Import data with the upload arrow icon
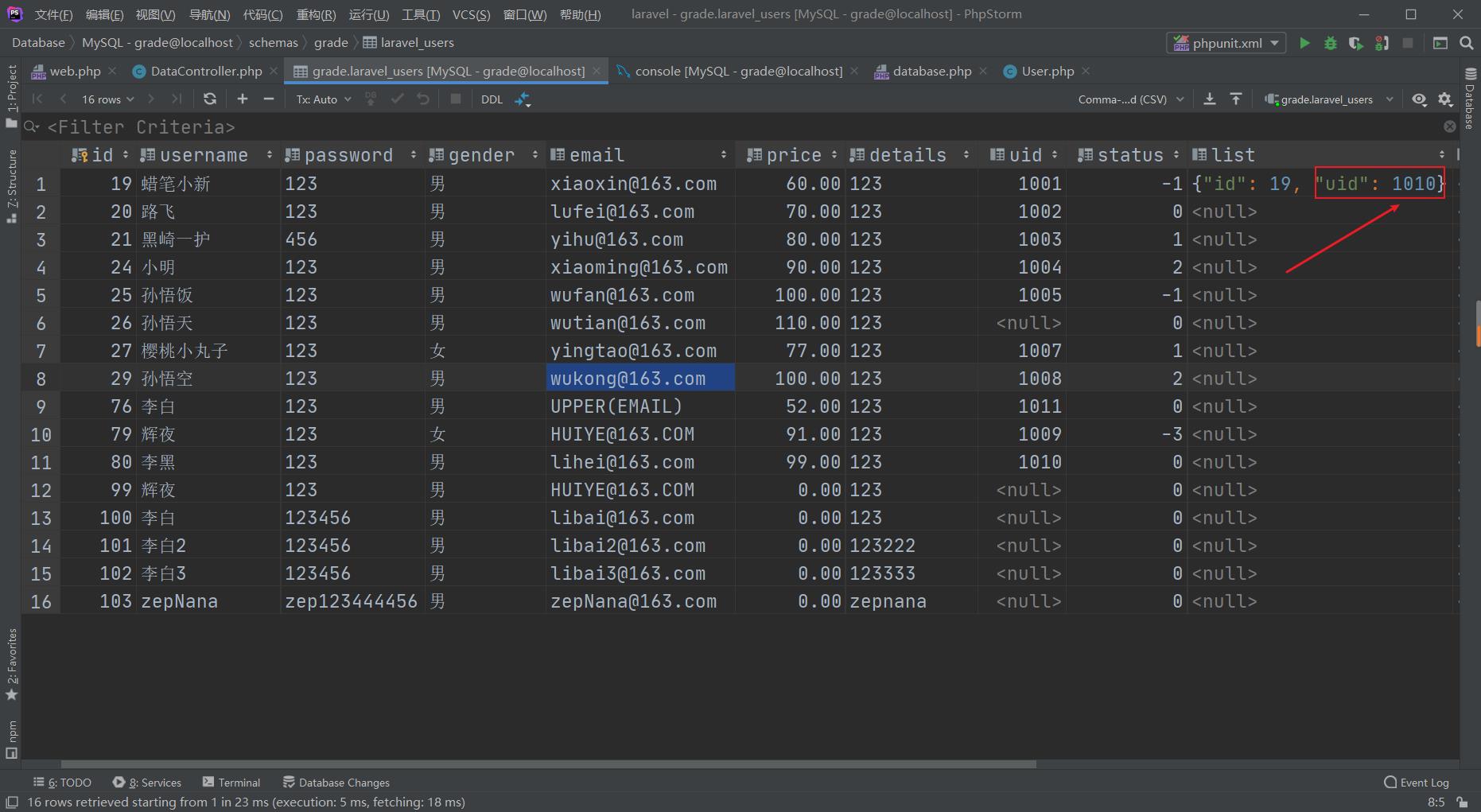Image resolution: width=1481 pixels, height=812 pixels. pos(1236,99)
